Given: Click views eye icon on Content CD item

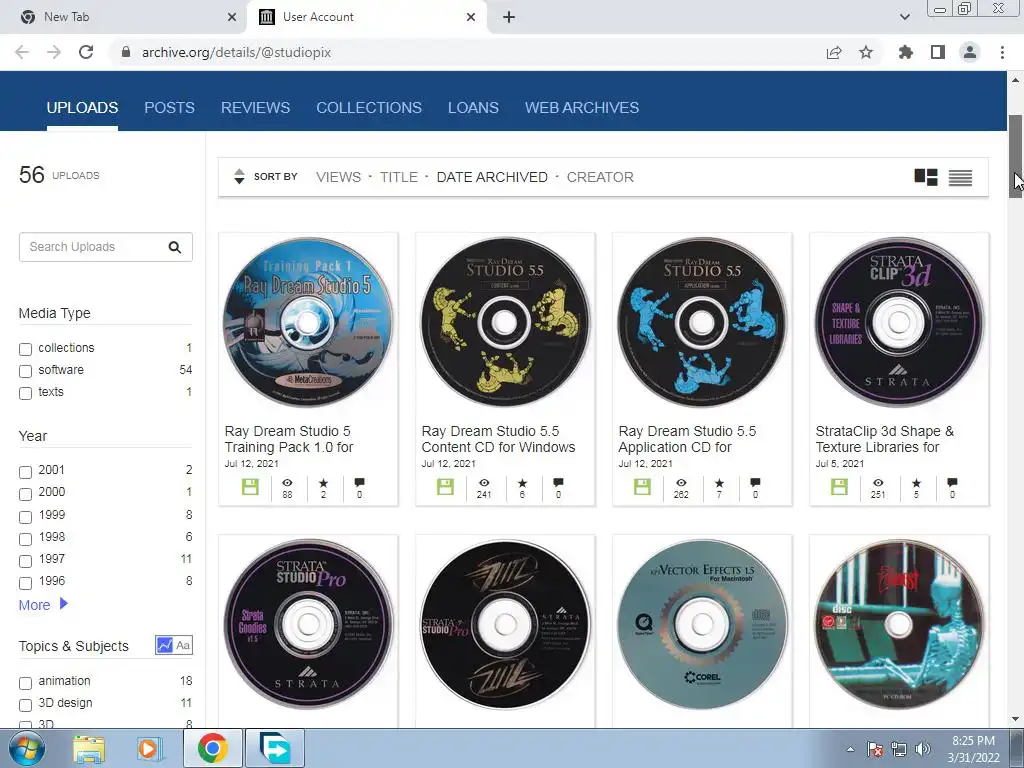Looking at the screenshot, I should click(x=484, y=483).
